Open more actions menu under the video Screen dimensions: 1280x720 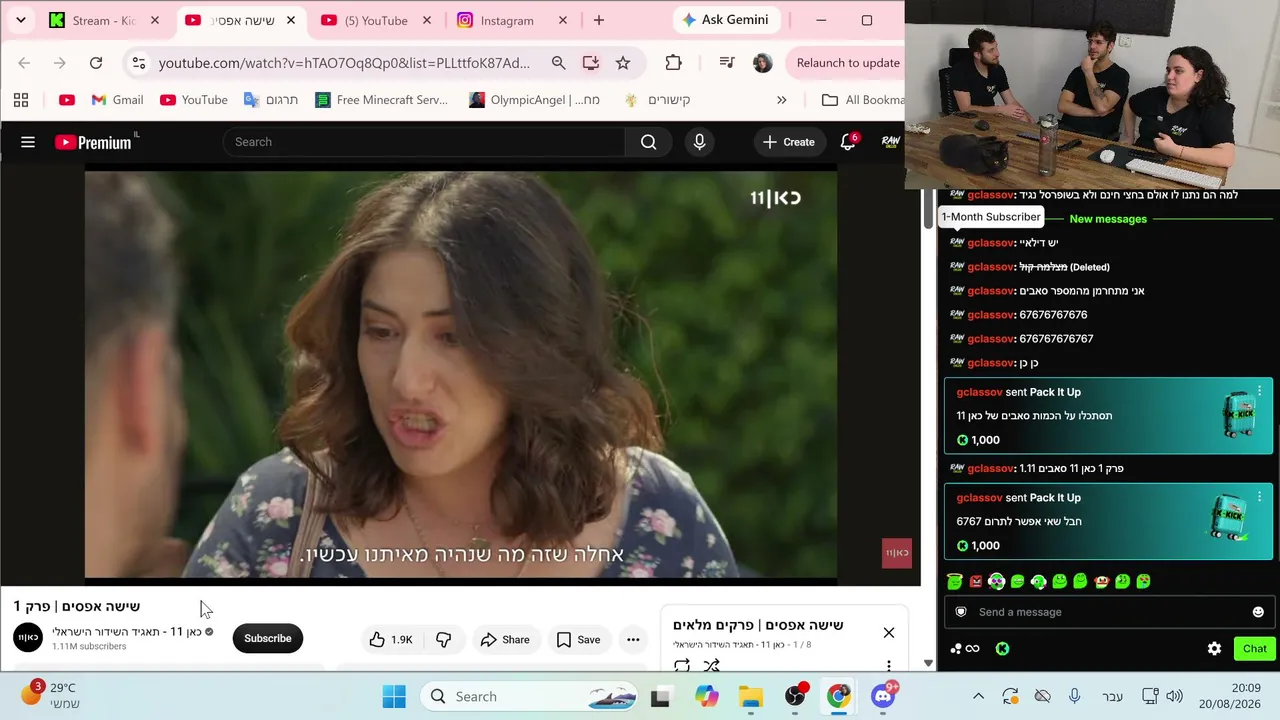tap(633, 640)
